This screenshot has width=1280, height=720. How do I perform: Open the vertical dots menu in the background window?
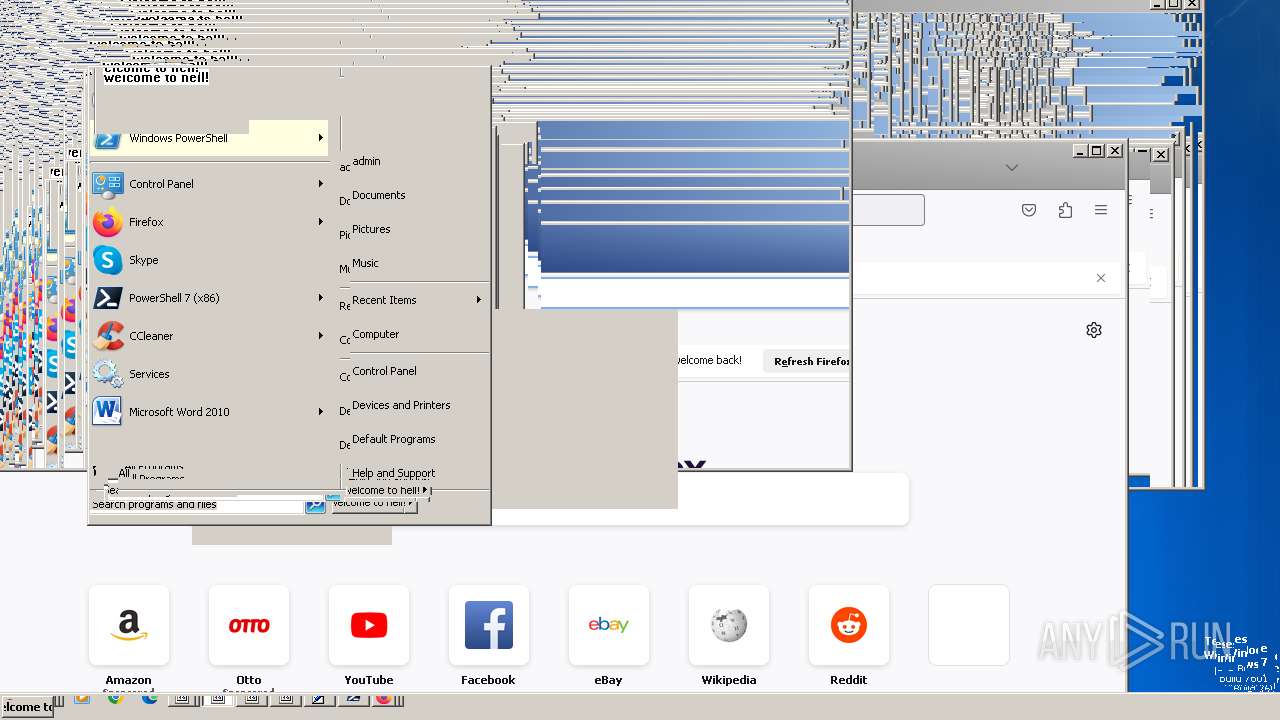pyautogui.click(x=1152, y=214)
